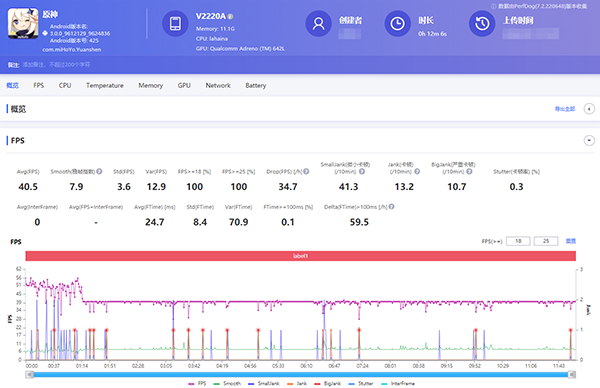Viewport: 600px width, 388px height.
Task: Click the duration clock icon
Action: [x=398, y=23]
